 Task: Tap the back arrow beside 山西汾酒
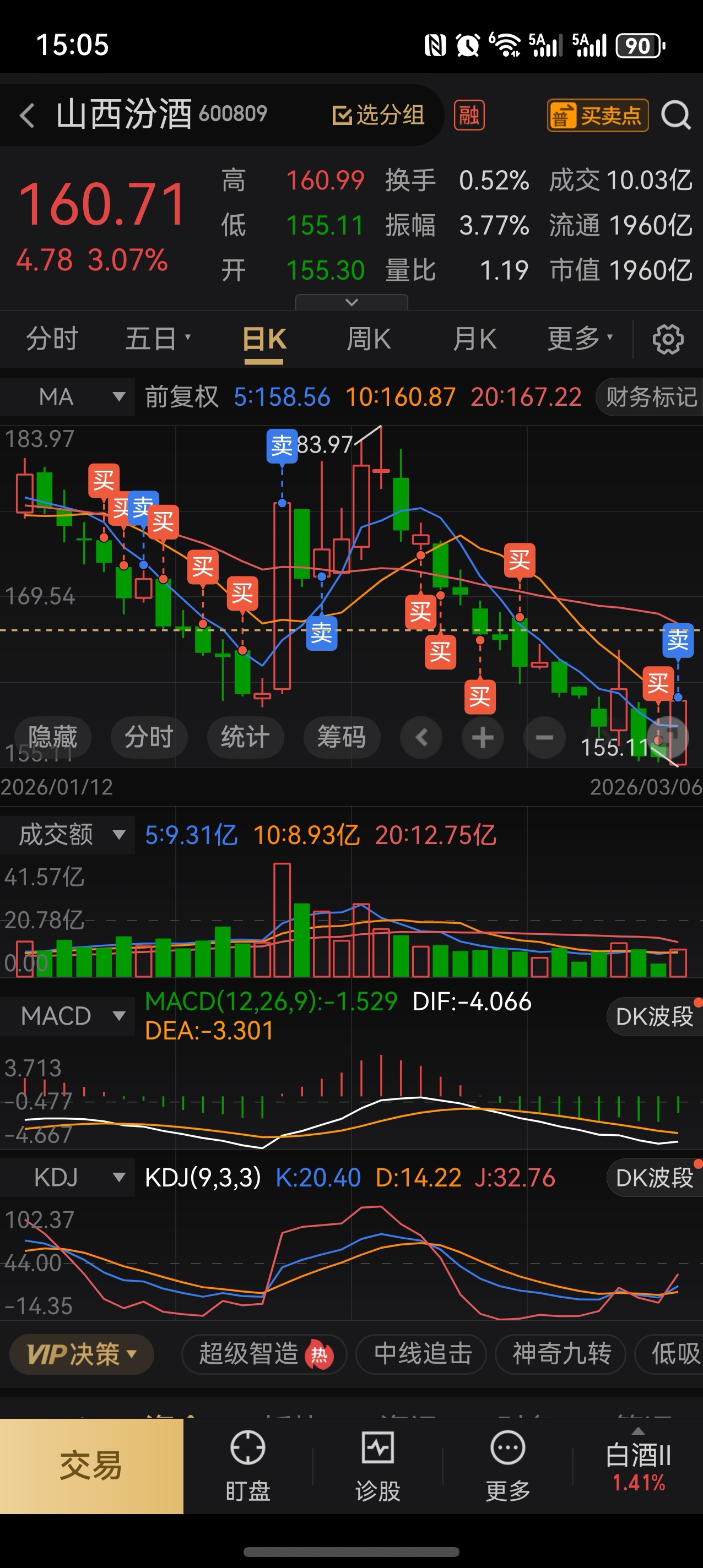(x=27, y=115)
